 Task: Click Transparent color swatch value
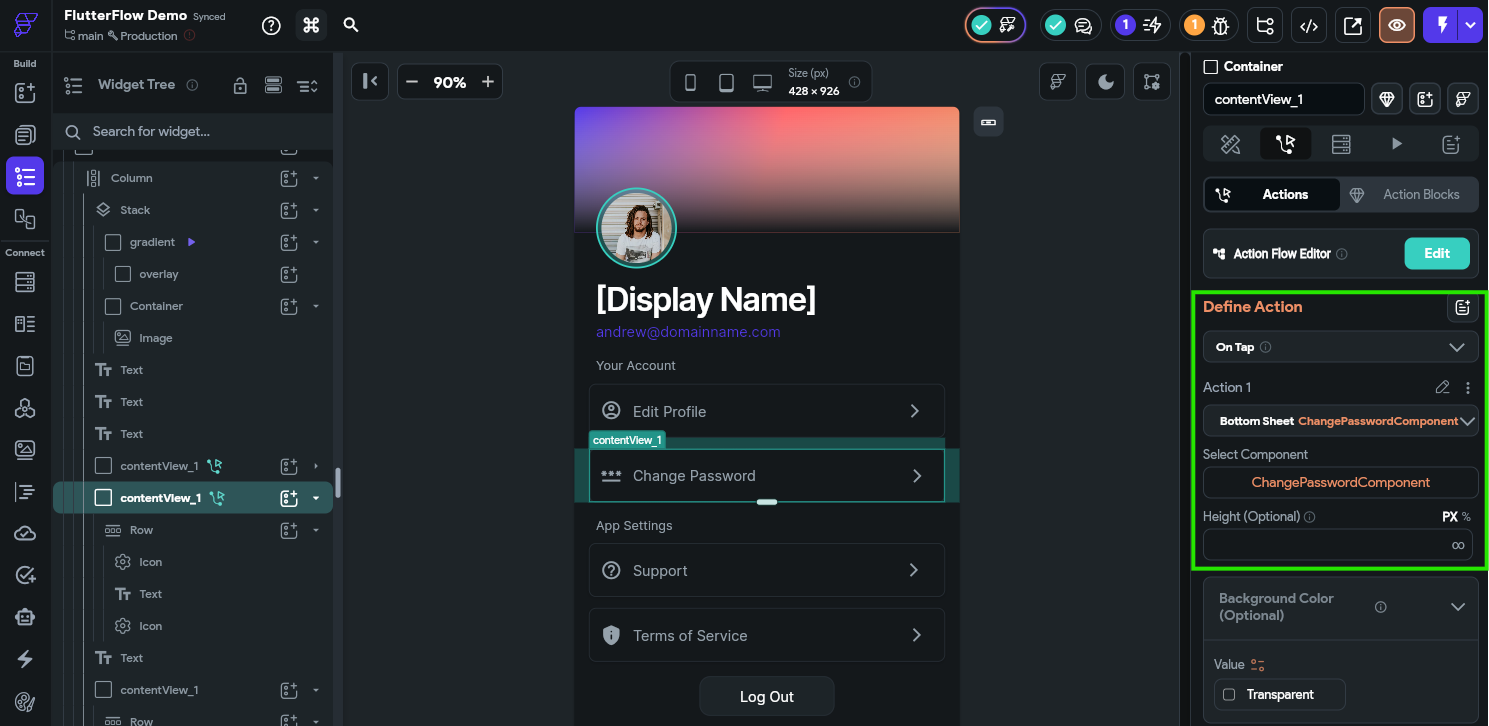(1279, 694)
